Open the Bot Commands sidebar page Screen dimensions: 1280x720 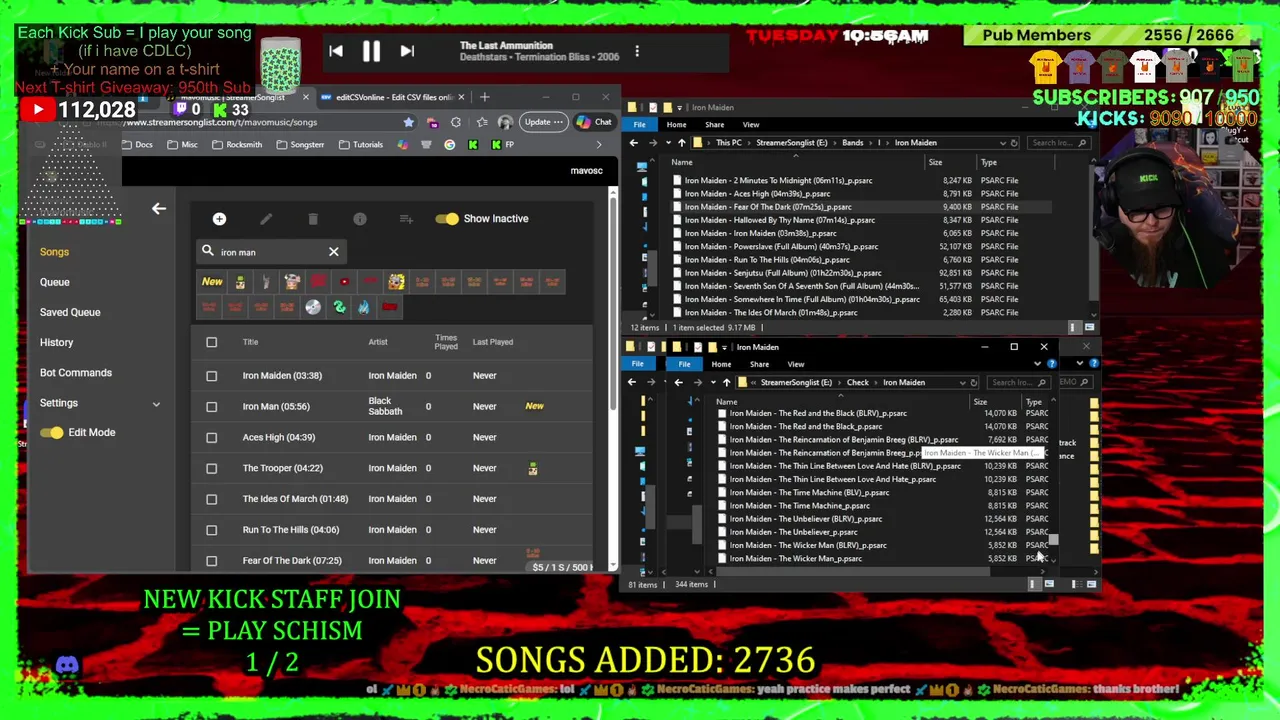point(76,372)
